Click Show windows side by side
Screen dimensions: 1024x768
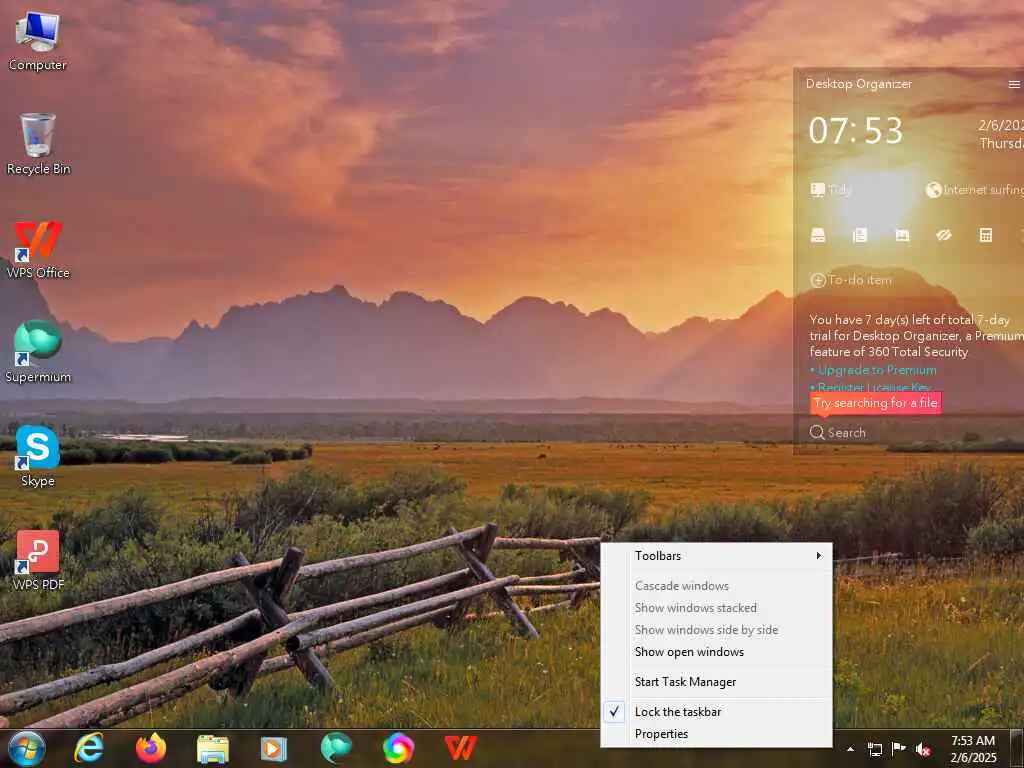coord(716,630)
